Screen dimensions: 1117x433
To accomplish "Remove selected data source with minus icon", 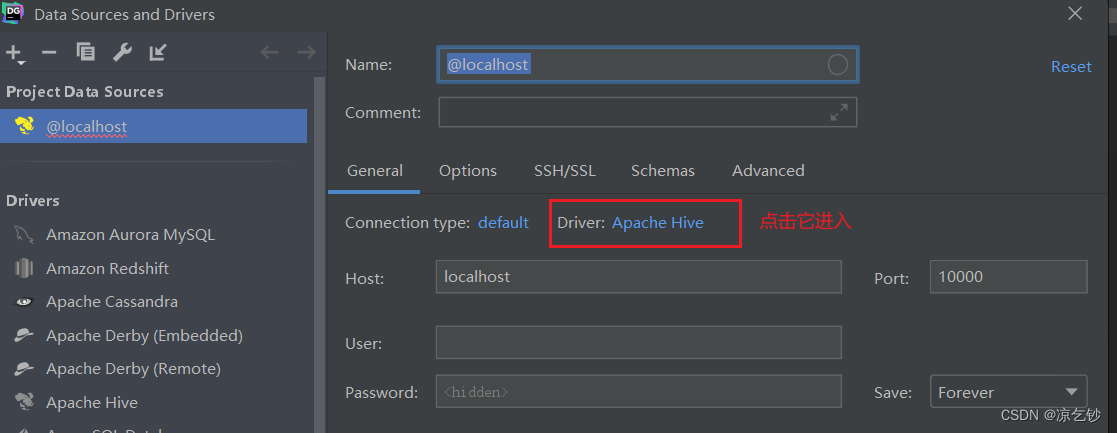I will tap(49, 52).
